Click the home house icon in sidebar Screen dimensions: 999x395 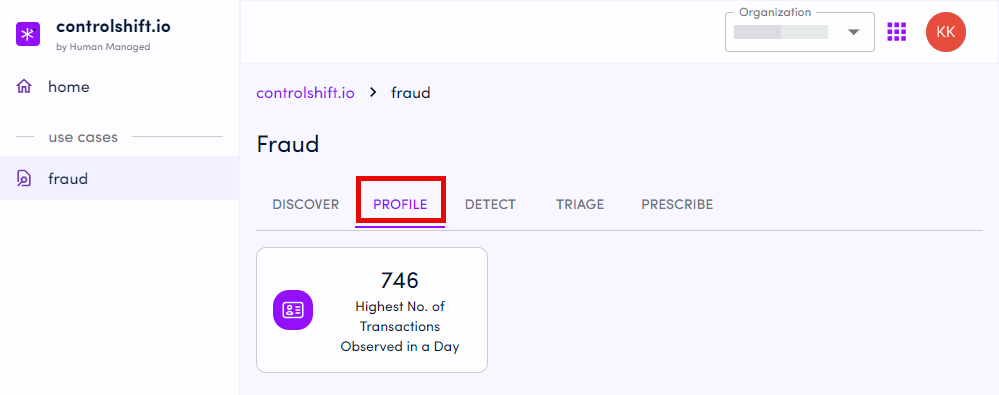tap(24, 87)
